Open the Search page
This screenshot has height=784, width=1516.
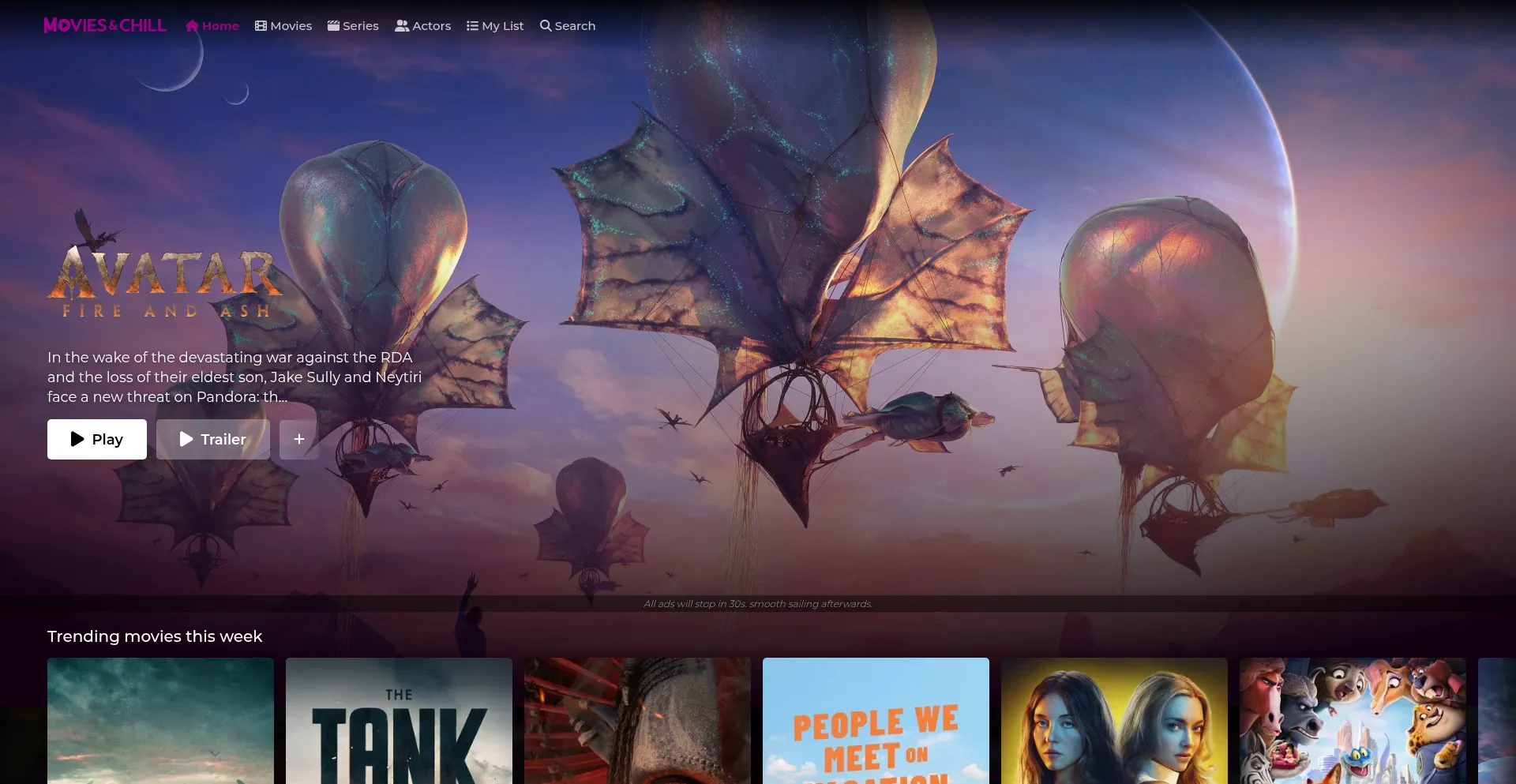pos(568,26)
